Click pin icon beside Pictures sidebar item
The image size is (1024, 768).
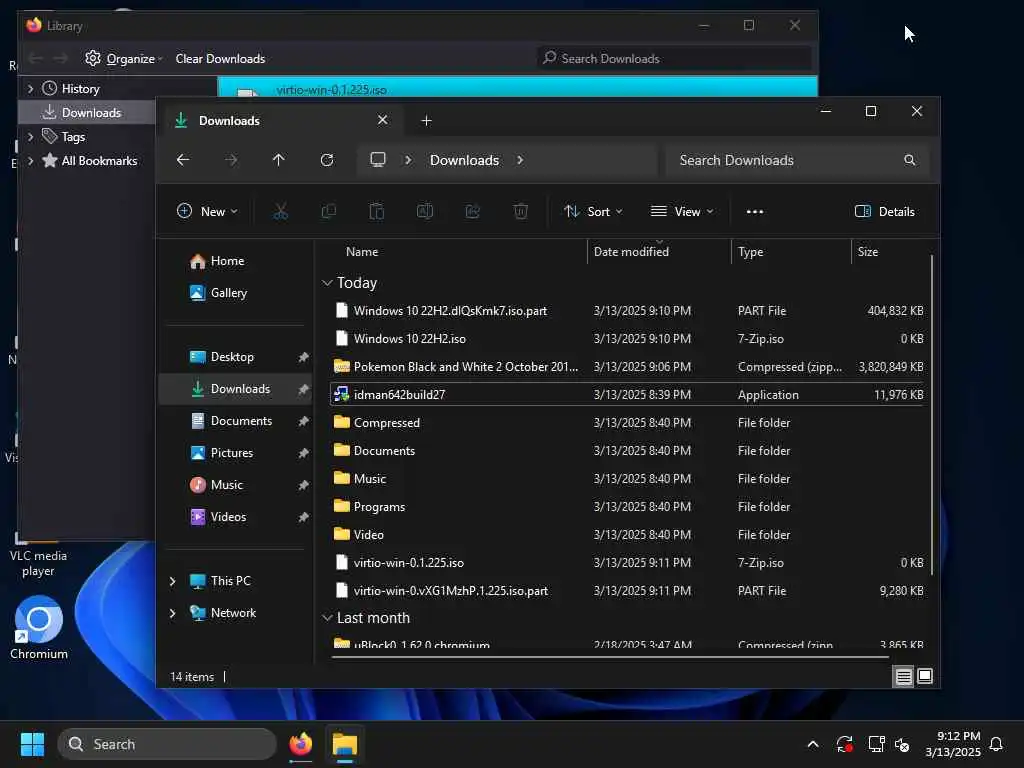(x=303, y=453)
